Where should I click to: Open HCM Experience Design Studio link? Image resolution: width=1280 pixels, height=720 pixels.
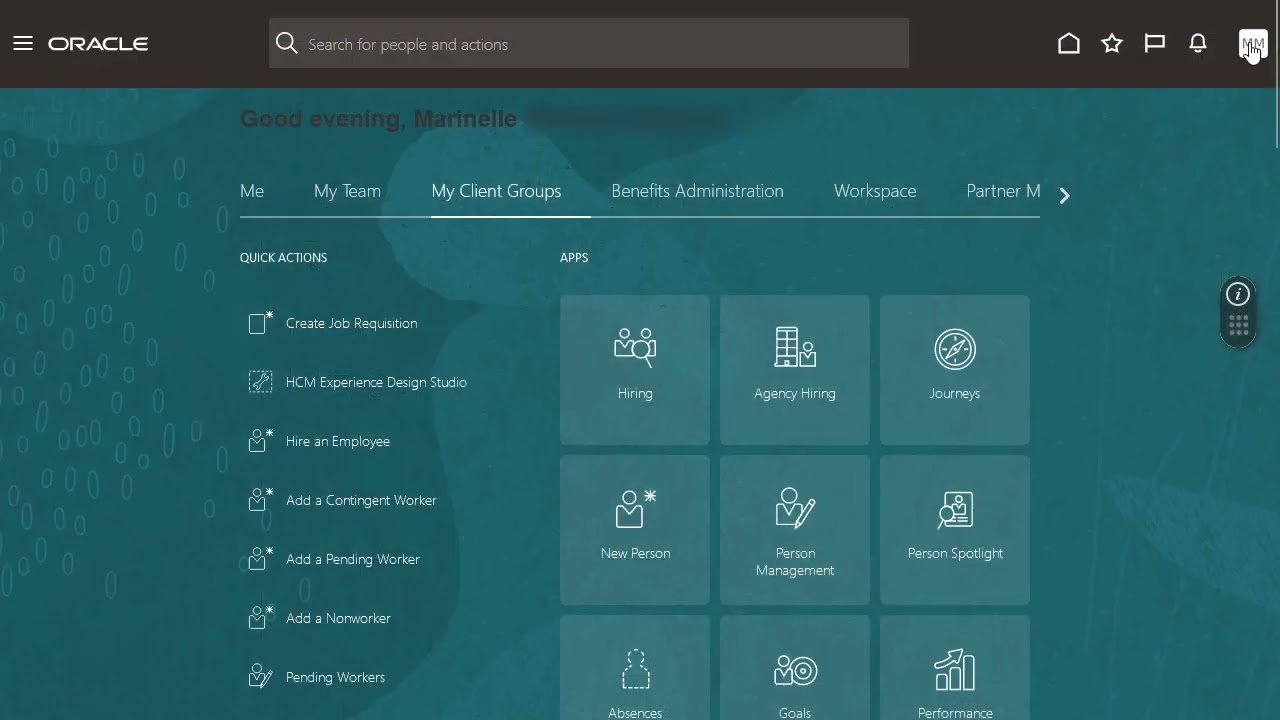click(376, 382)
